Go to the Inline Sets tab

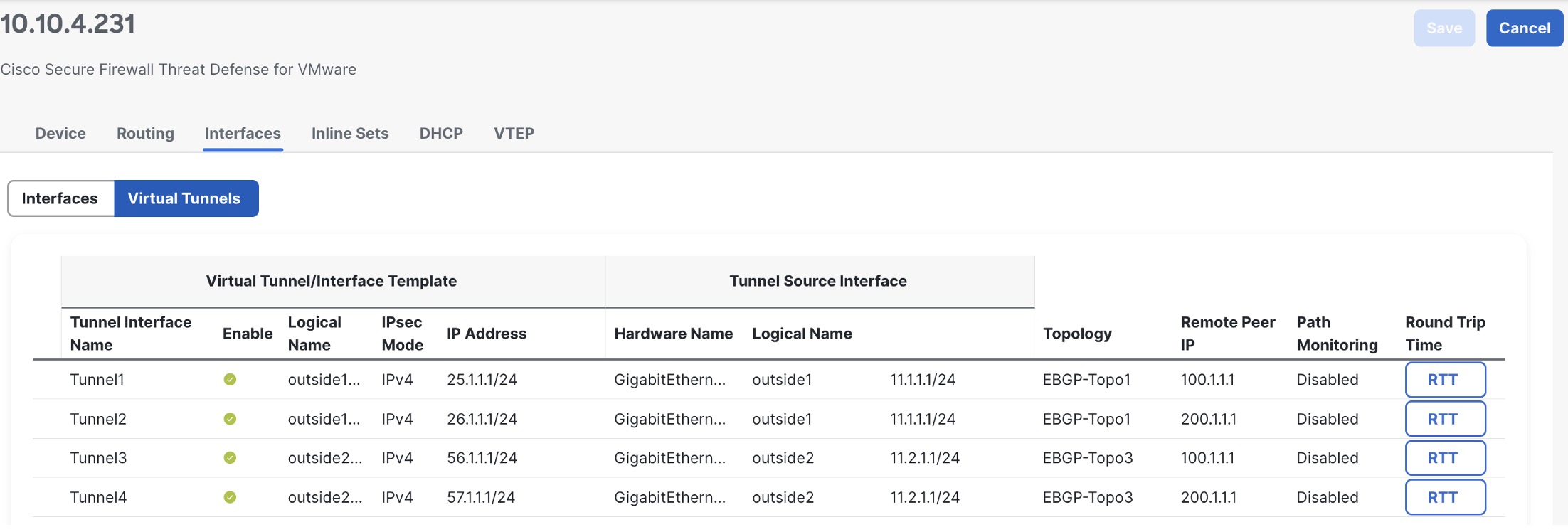click(x=350, y=134)
